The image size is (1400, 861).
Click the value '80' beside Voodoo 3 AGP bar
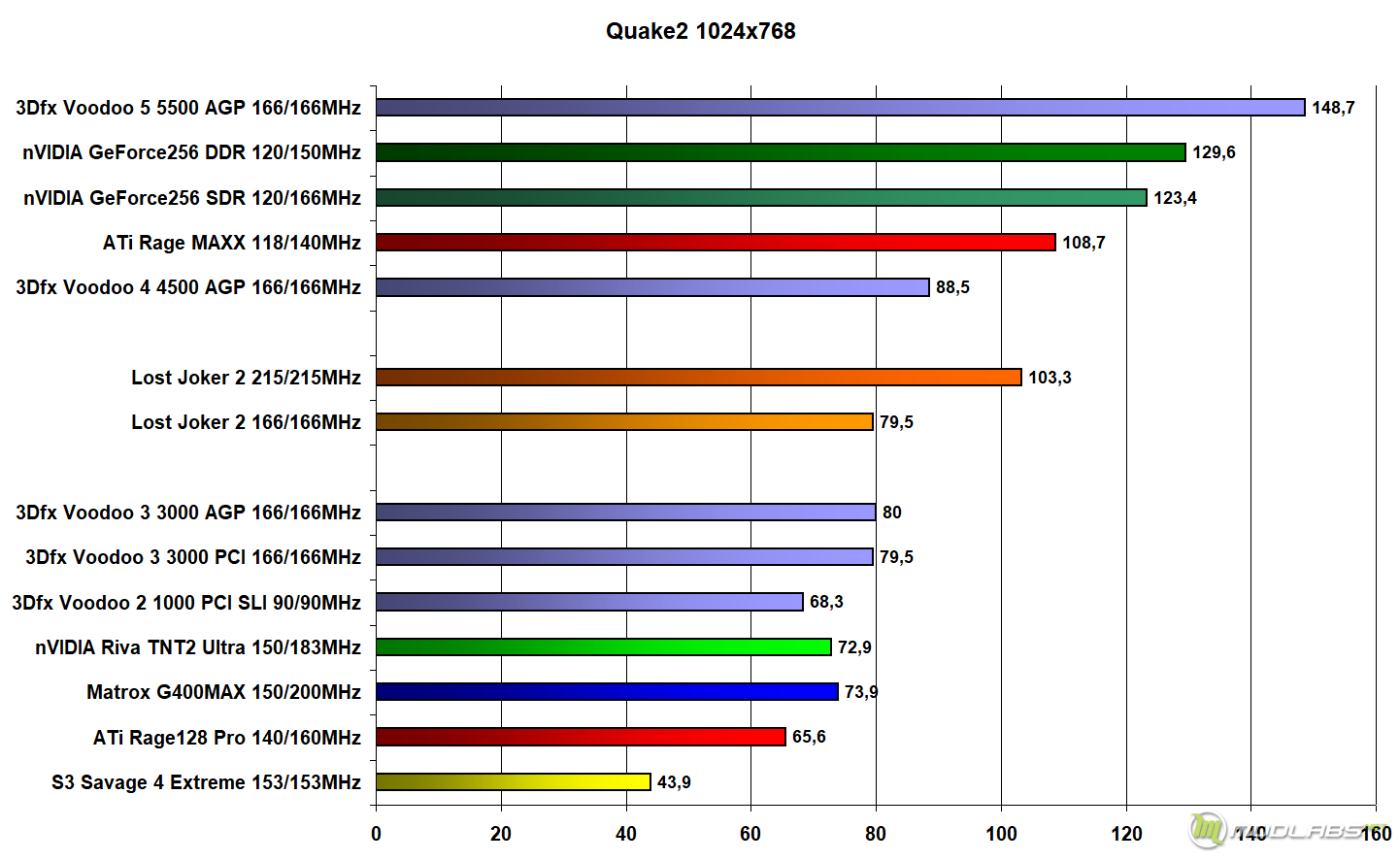point(892,513)
